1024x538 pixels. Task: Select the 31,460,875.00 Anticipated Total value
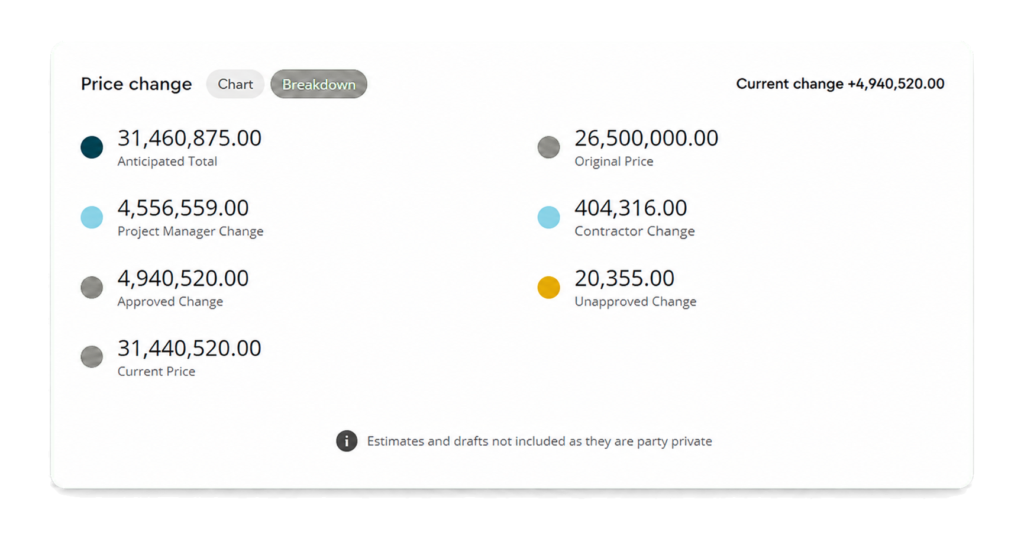[x=189, y=138]
